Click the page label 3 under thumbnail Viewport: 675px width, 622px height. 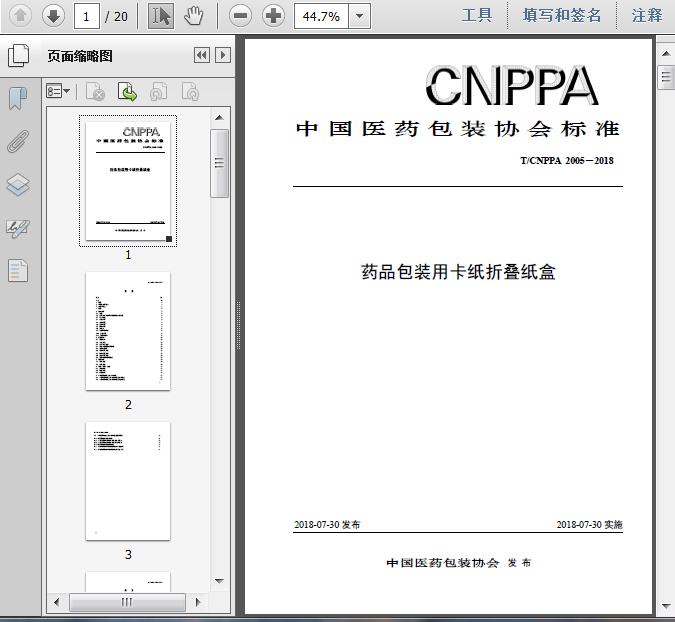click(128, 554)
